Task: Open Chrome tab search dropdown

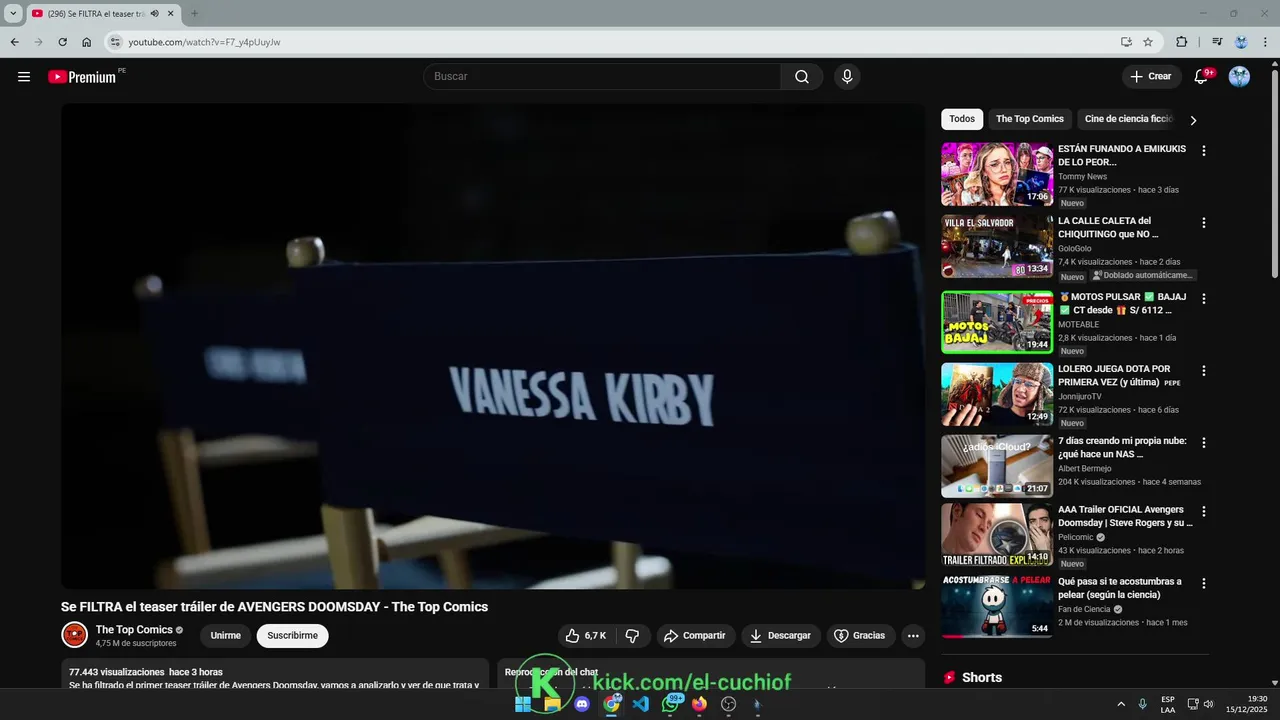Action: coord(13,13)
